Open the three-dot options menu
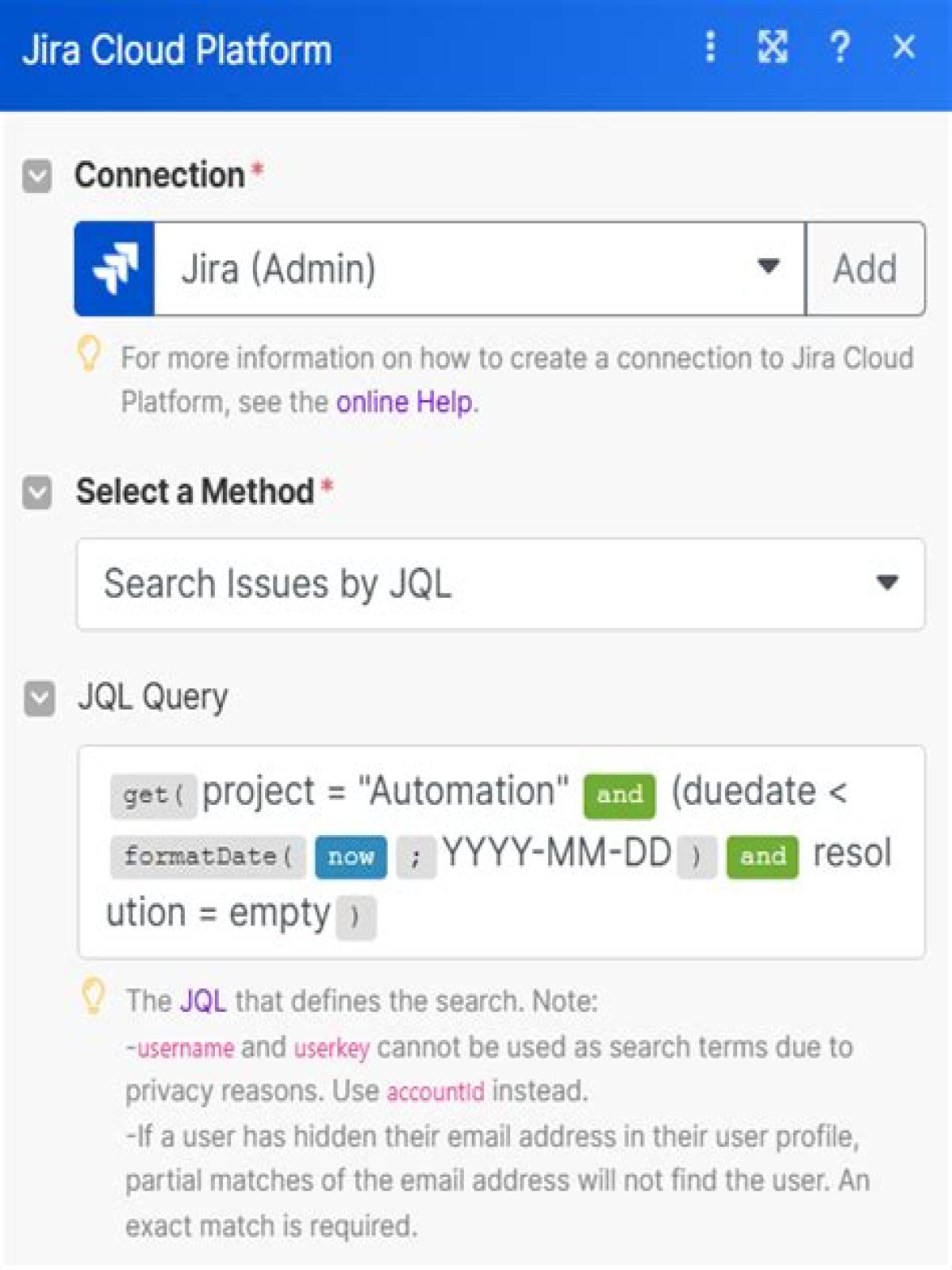 pyautogui.click(x=710, y=47)
